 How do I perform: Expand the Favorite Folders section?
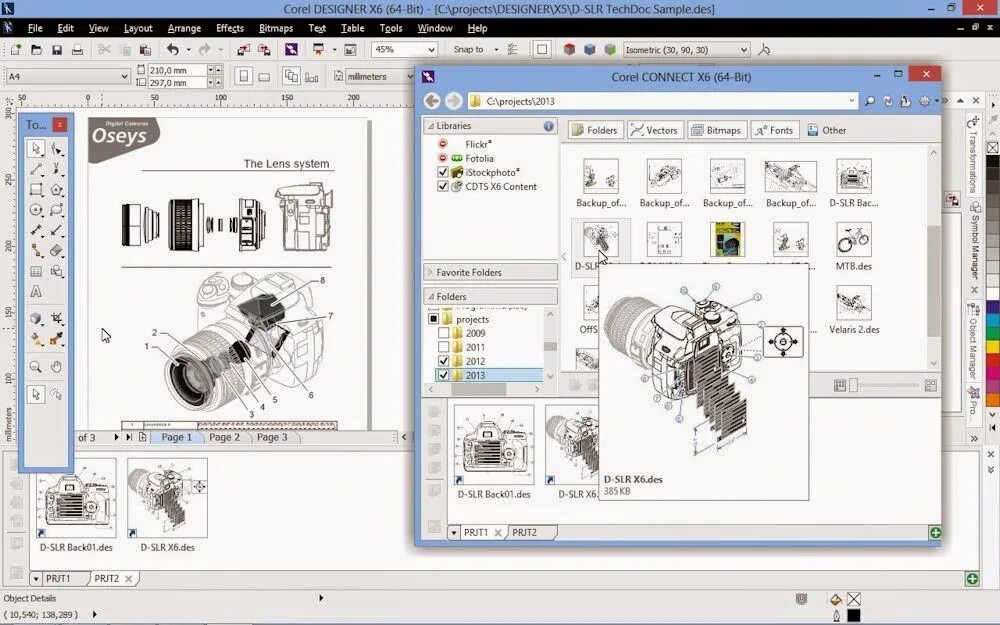point(430,272)
